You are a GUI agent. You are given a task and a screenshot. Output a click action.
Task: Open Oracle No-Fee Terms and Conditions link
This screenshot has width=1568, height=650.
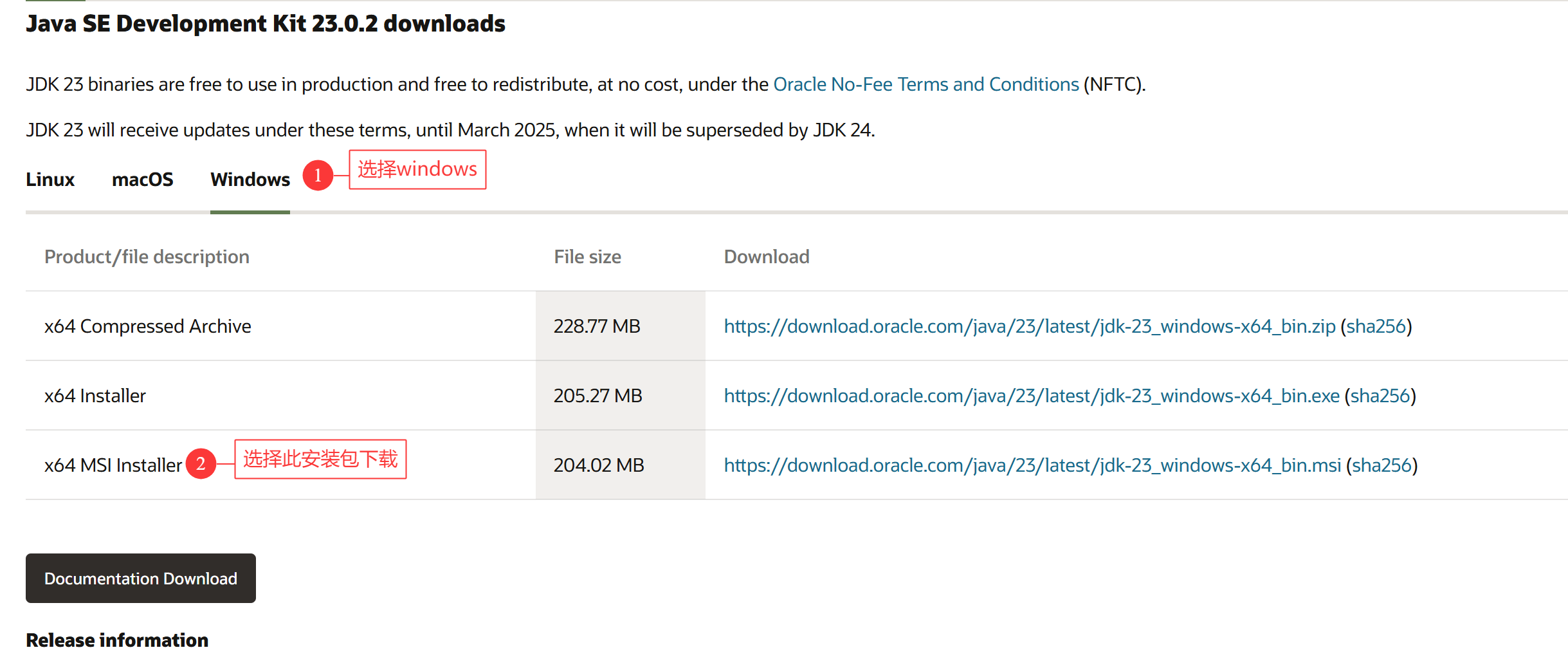pos(925,84)
